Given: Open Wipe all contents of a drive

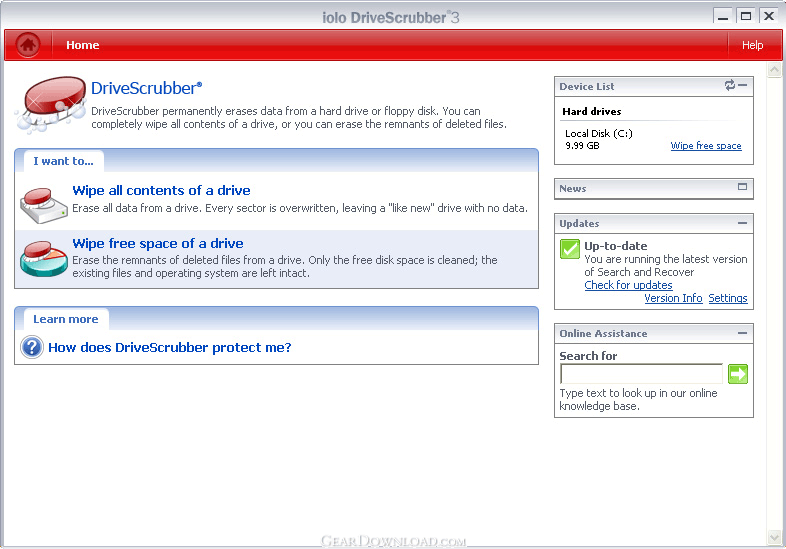Looking at the screenshot, I should (161, 191).
